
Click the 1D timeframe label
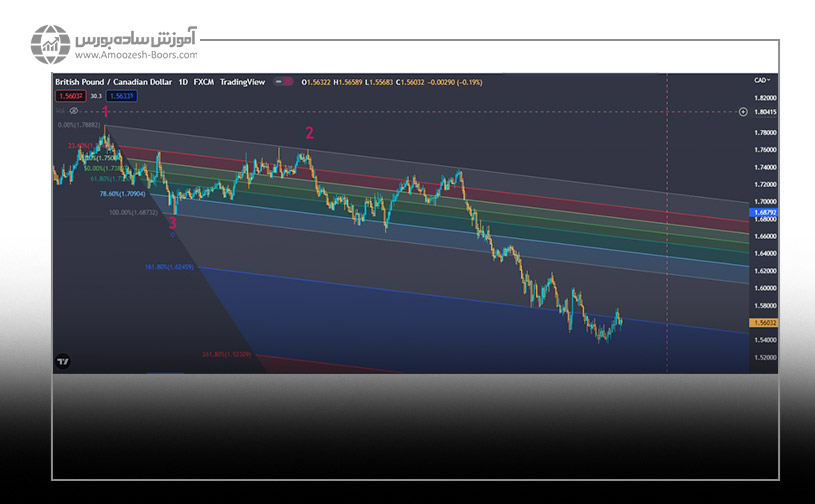pyautogui.click(x=182, y=81)
